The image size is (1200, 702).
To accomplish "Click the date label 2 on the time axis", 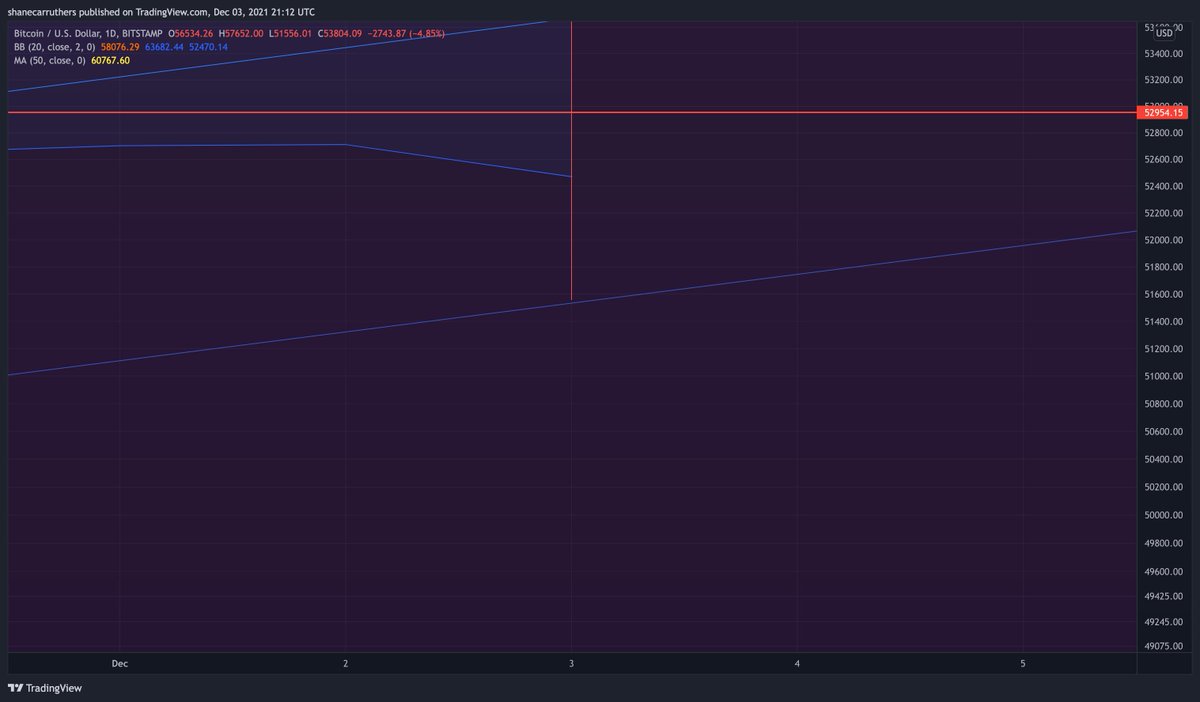I will tap(346, 663).
